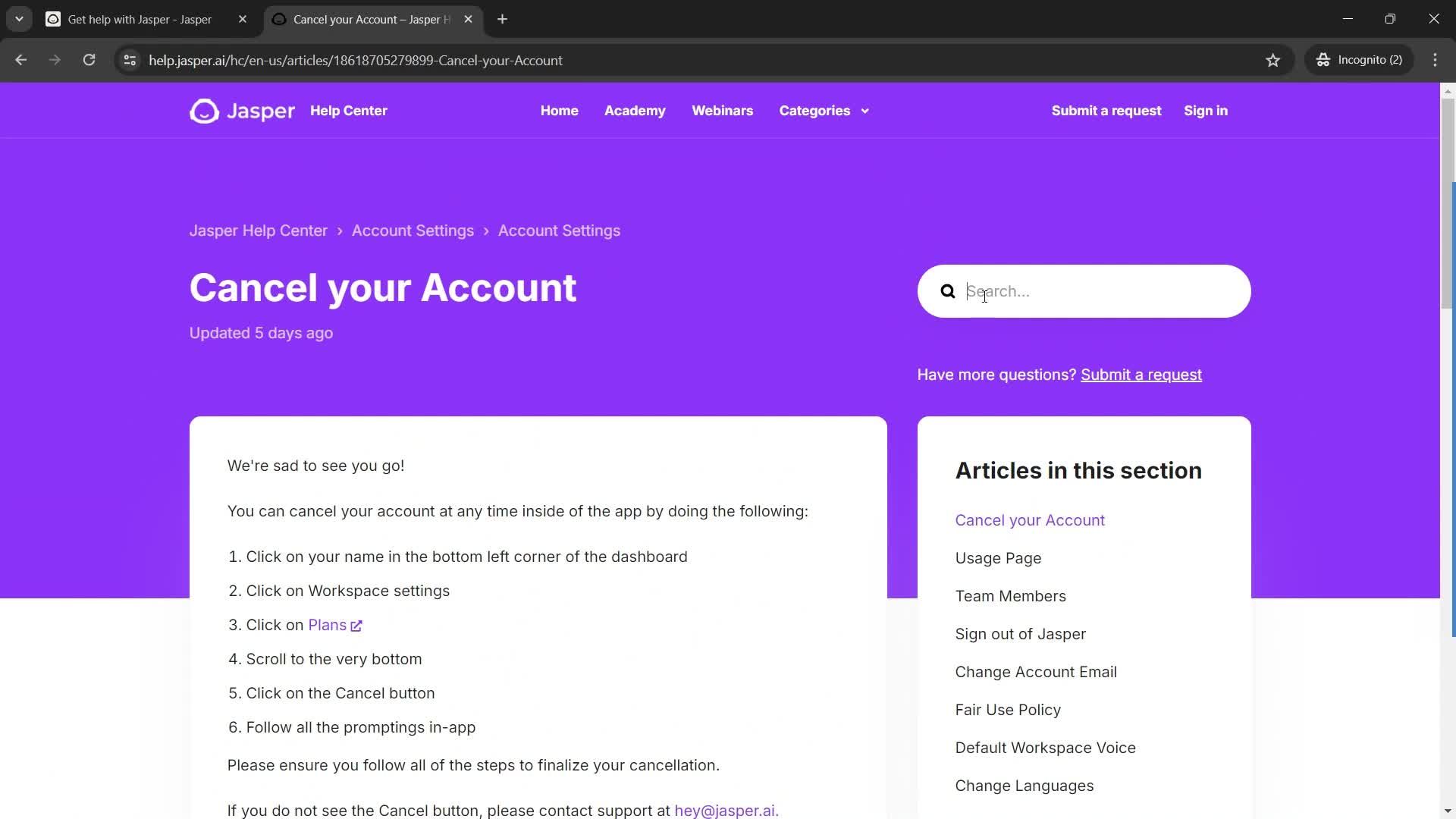Click the bookmark/star icon in address bar
The height and width of the screenshot is (819, 1456).
[1272, 60]
